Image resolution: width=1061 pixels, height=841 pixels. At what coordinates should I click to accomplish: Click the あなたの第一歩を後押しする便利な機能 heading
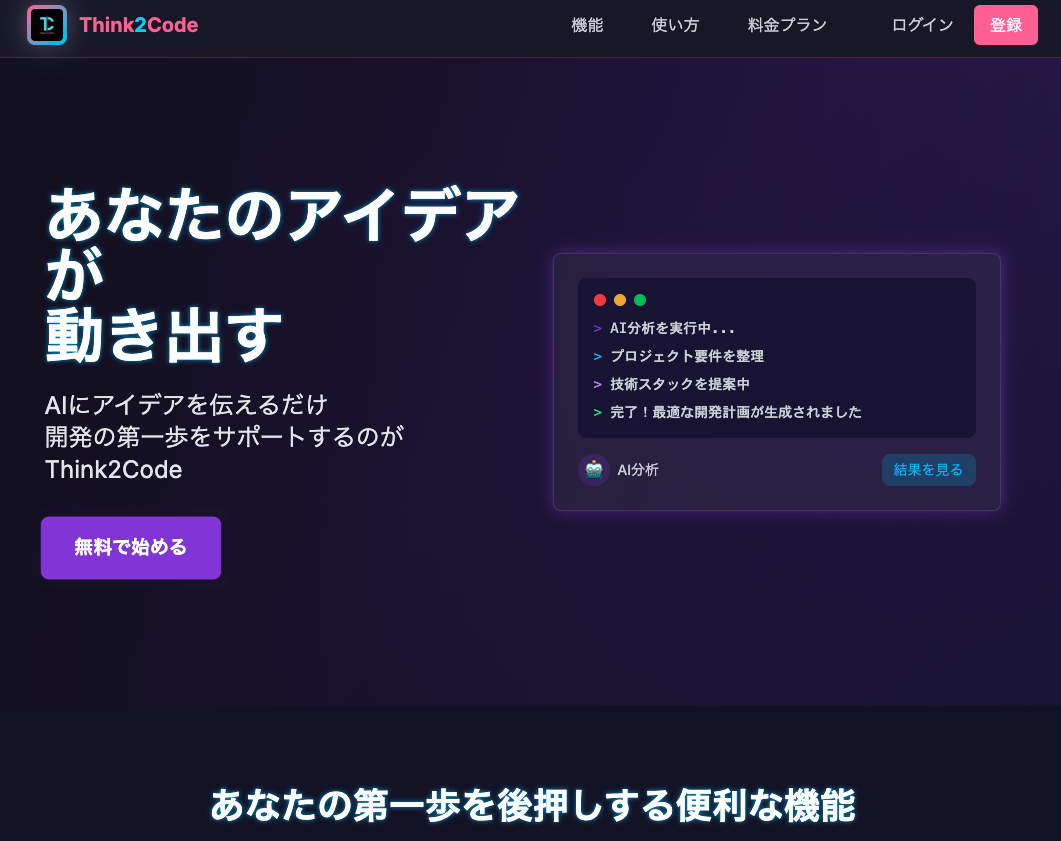(x=532, y=805)
